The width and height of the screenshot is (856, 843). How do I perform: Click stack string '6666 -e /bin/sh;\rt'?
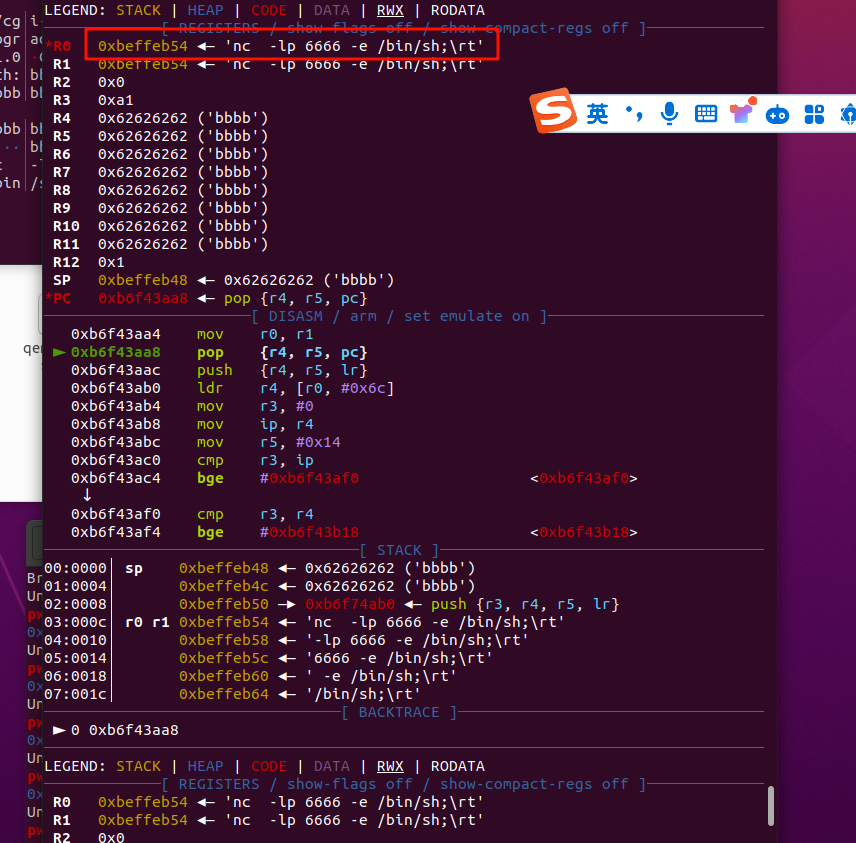(x=400, y=659)
